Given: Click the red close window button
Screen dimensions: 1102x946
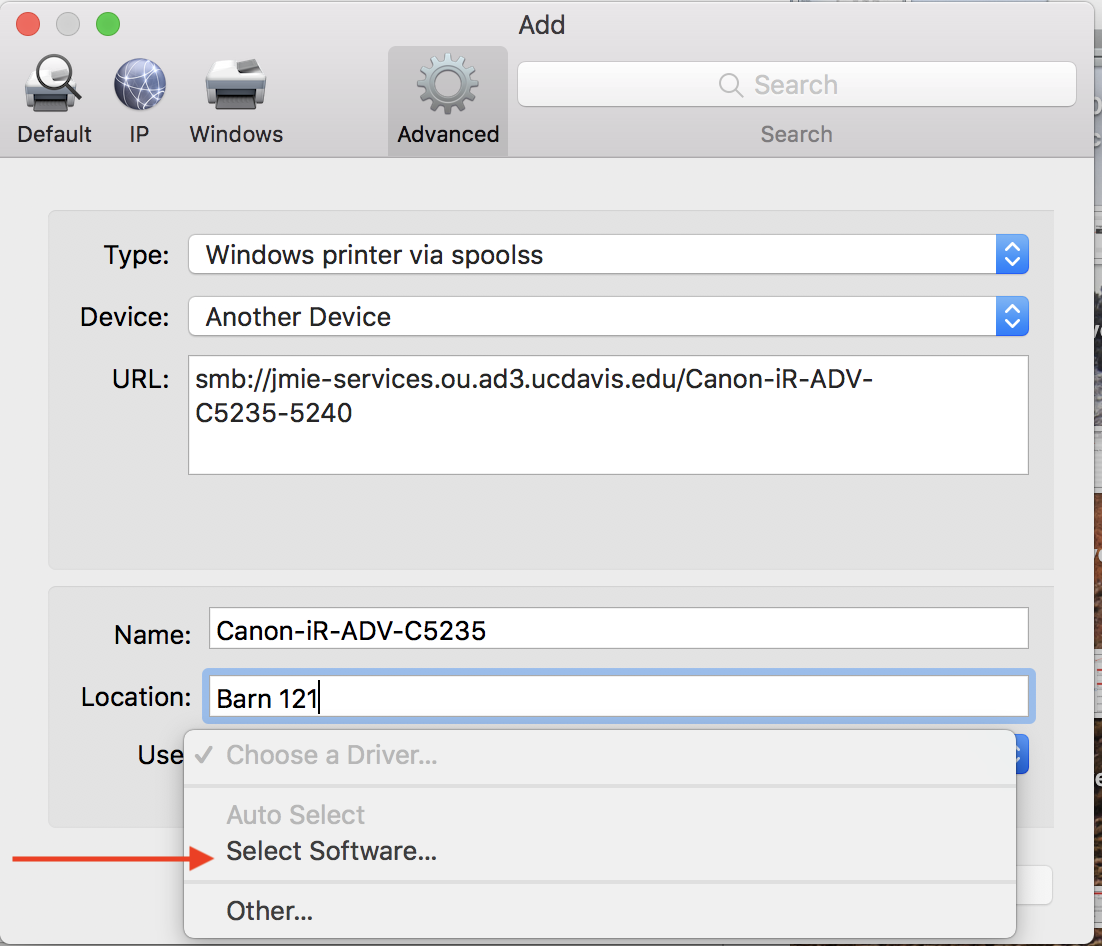Looking at the screenshot, I should pyautogui.click(x=28, y=24).
